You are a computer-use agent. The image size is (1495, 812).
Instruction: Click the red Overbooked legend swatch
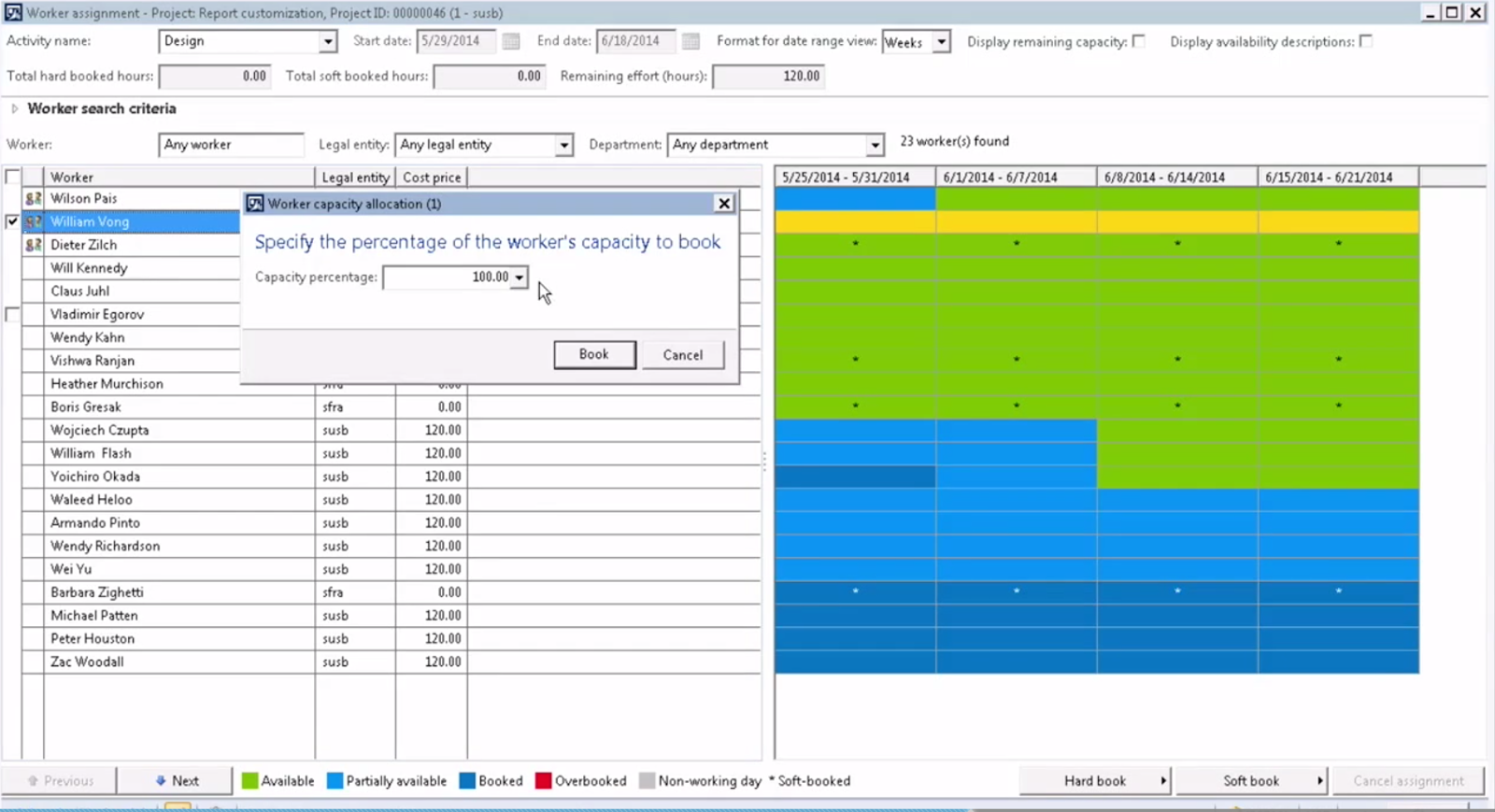[543, 780]
